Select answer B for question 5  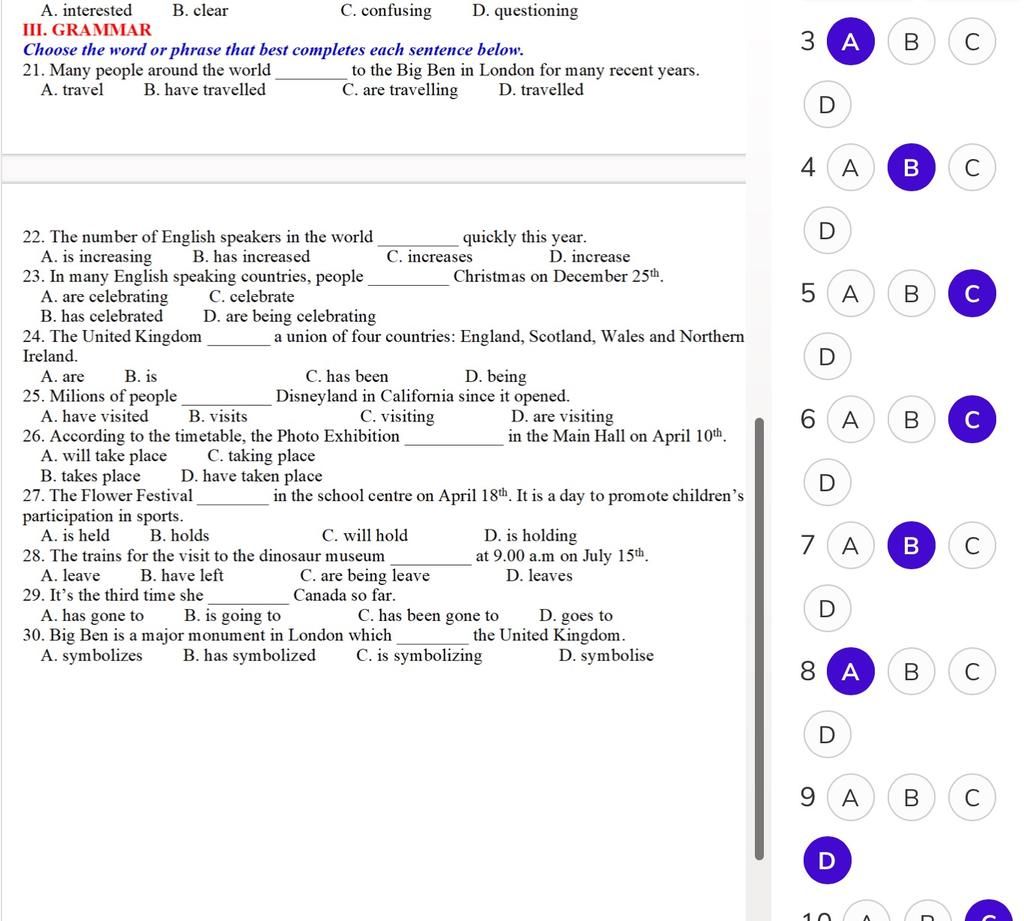[911, 293]
